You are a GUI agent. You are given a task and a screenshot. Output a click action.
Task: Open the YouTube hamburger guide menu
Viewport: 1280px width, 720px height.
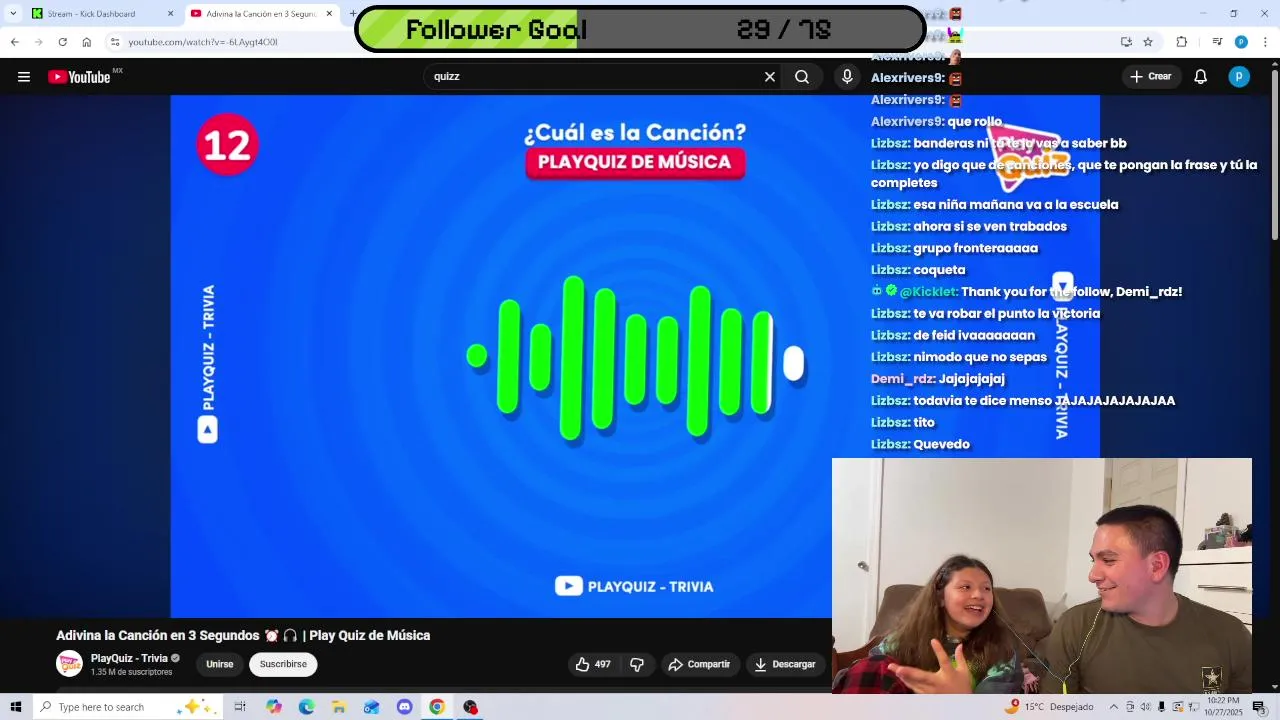point(24,77)
